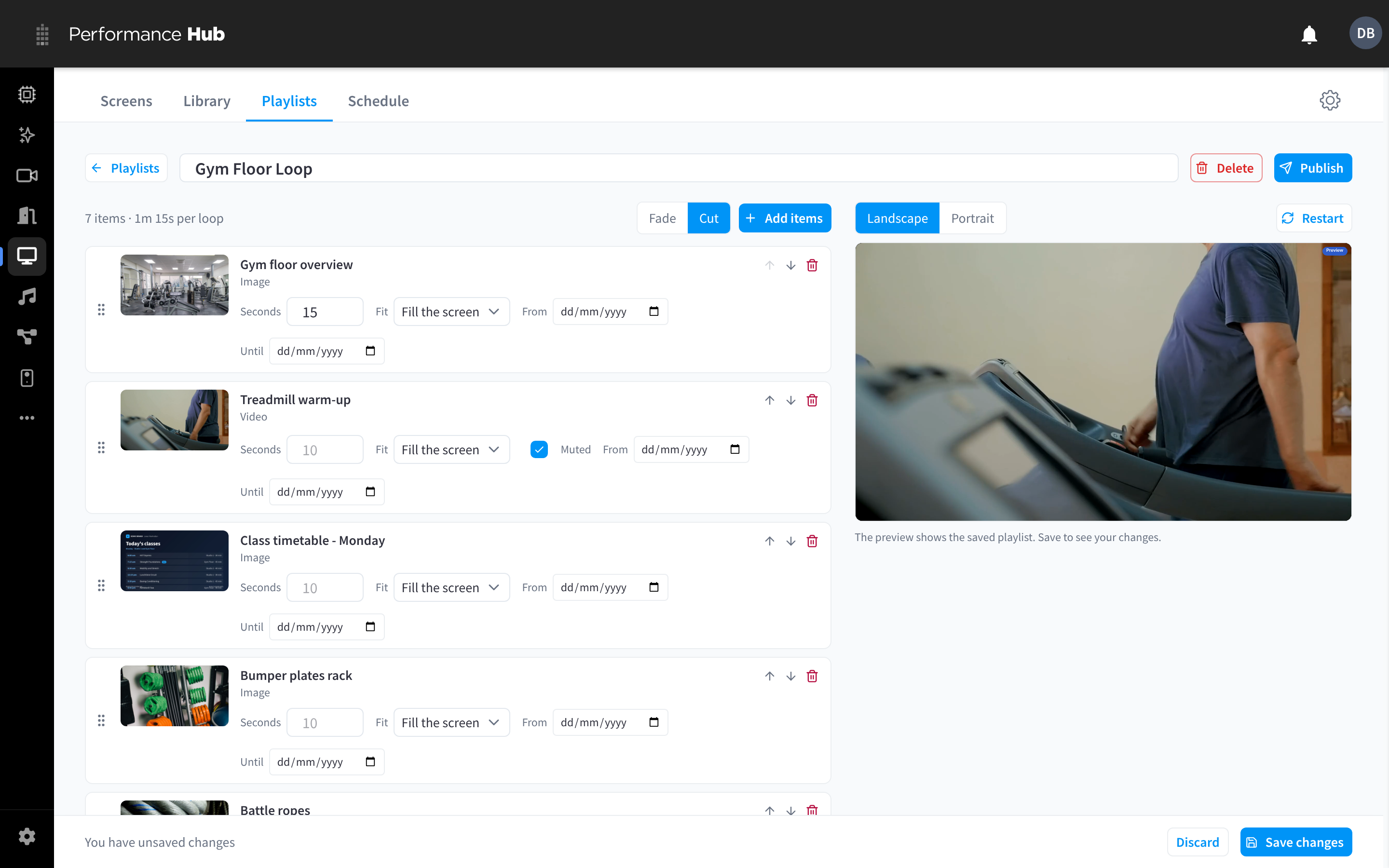Switch to the Schedule tab
Image resolution: width=1389 pixels, height=868 pixels.
[378, 101]
